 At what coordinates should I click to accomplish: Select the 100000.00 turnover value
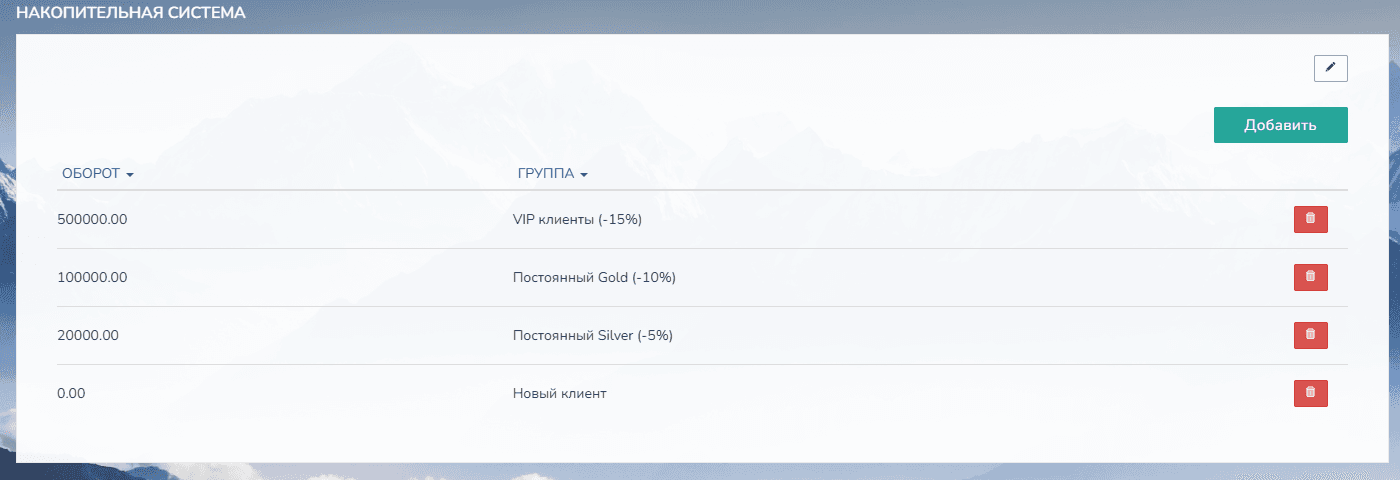click(x=94, y=277)
